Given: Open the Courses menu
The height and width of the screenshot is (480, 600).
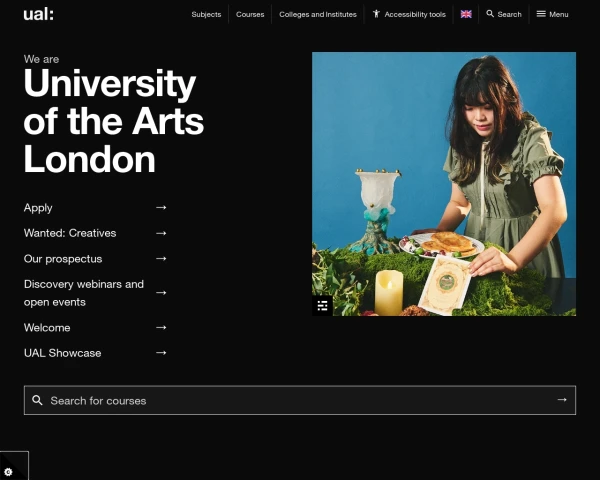Looking at the screenshot, I should pyautogui.click(x=250, y=14).
